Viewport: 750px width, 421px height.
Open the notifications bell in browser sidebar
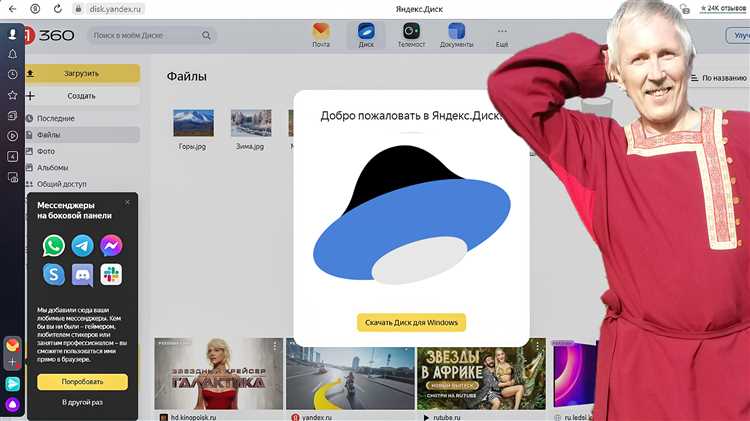pyautogui.click(x=12, y=54)
